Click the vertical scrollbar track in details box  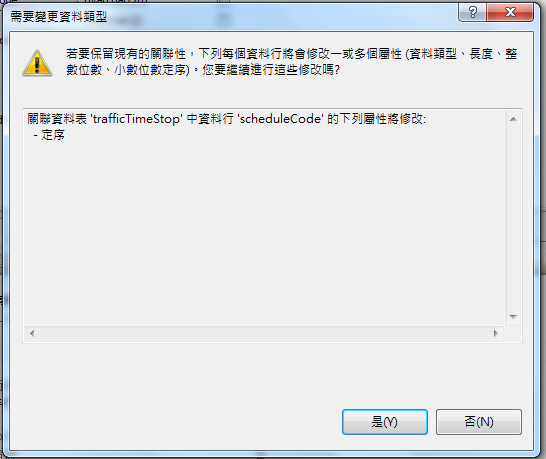pyautogui.click(x=513, y=218)
